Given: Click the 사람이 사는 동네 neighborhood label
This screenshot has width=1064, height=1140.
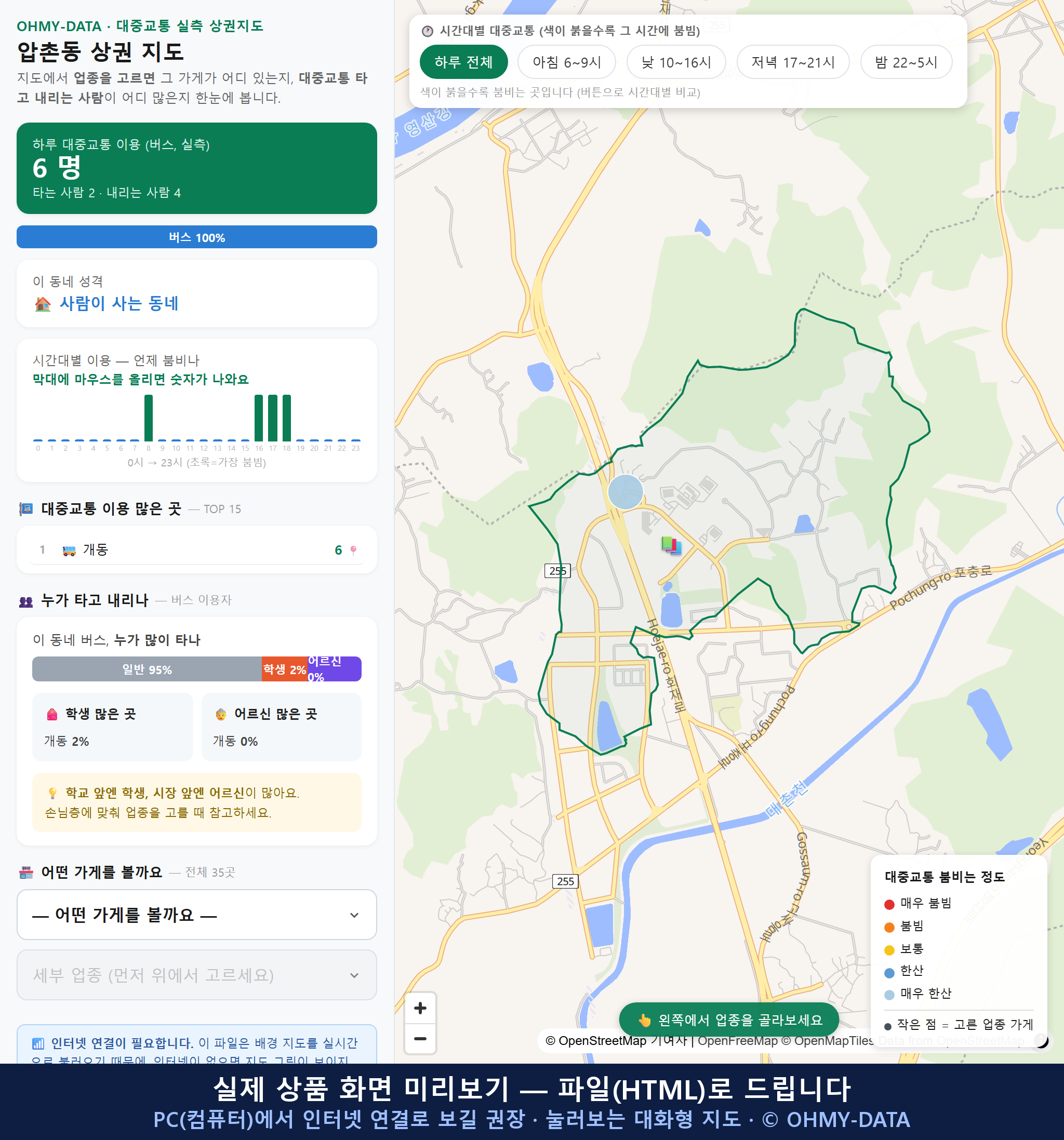Looking at the screenshot, I should (119, 303).
